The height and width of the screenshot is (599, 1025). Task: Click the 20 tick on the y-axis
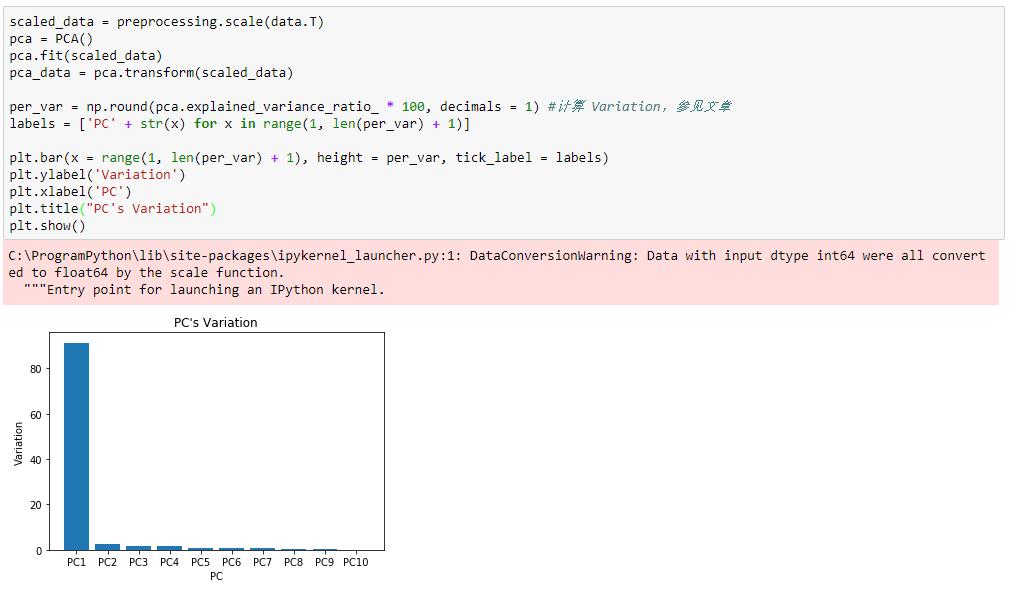coord(35,505)
